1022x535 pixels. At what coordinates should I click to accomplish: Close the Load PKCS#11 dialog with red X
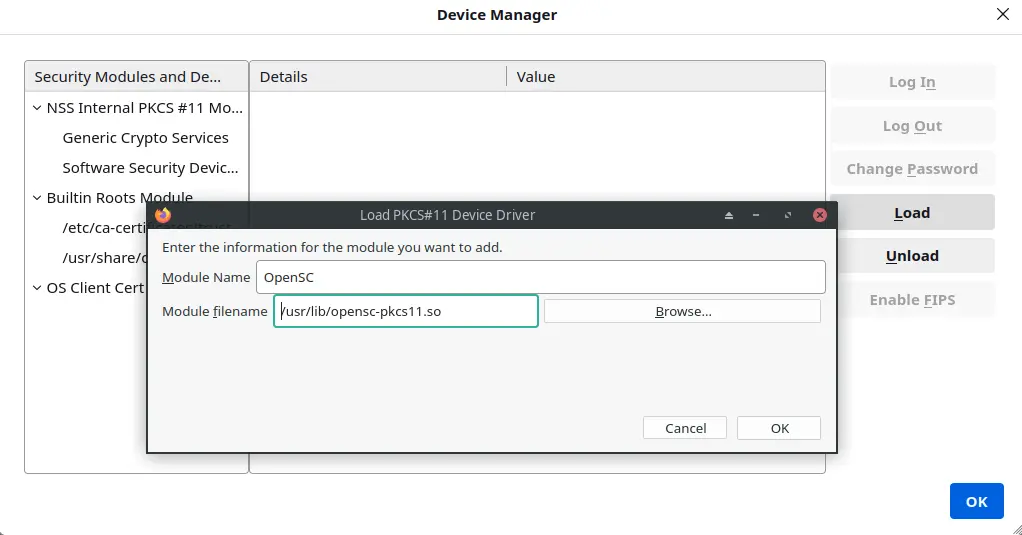click(x=820, y=215)
